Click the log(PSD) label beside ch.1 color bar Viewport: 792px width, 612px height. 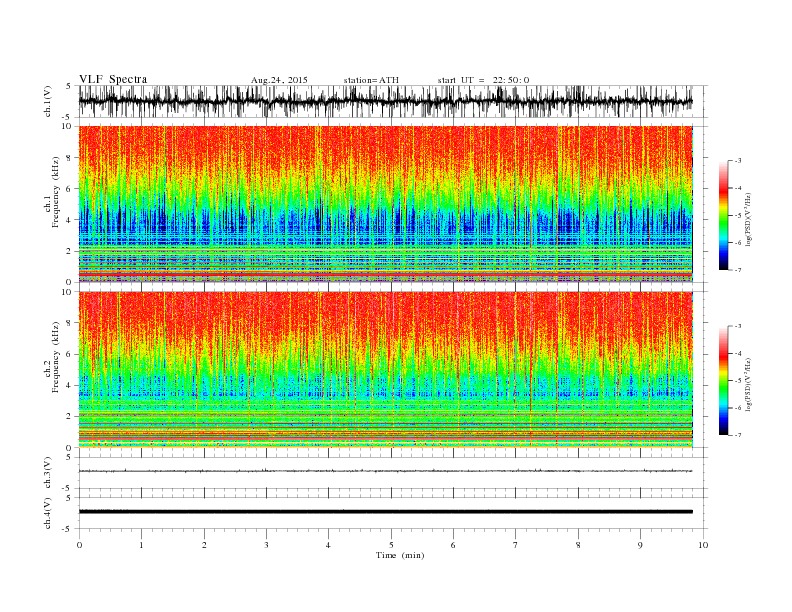pos(749,219)
